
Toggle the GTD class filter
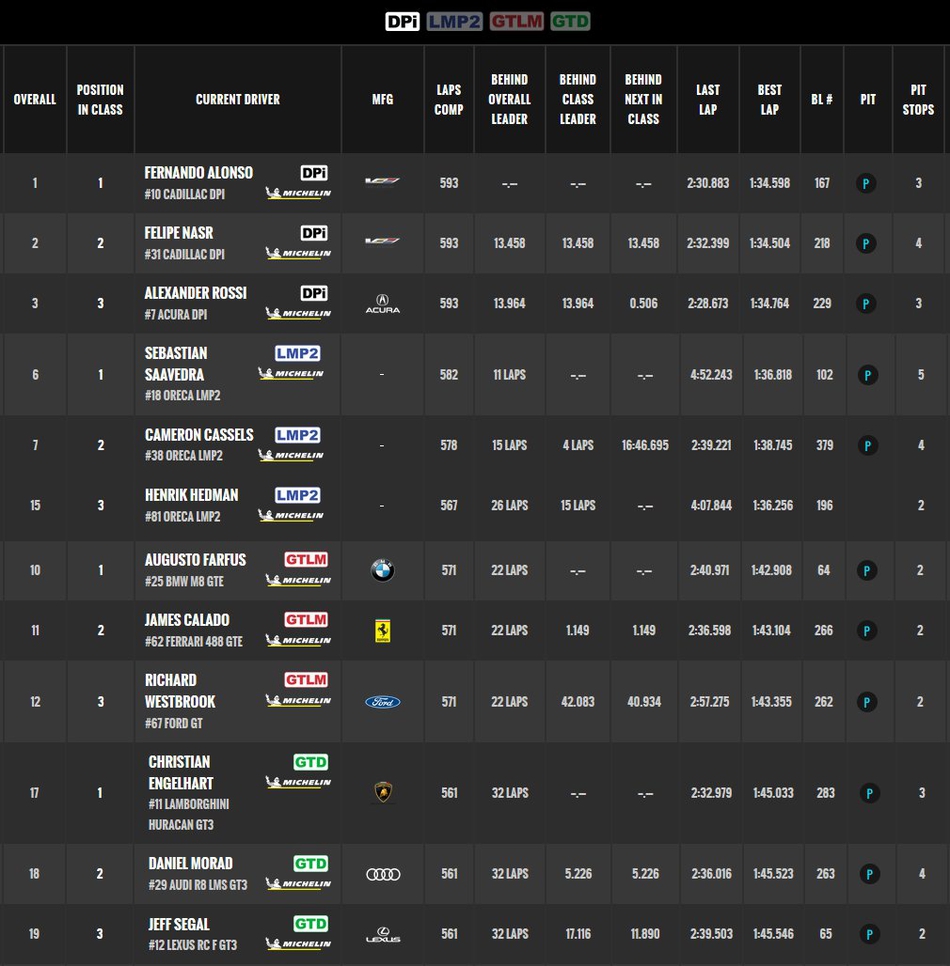click(x=570, y=22)
